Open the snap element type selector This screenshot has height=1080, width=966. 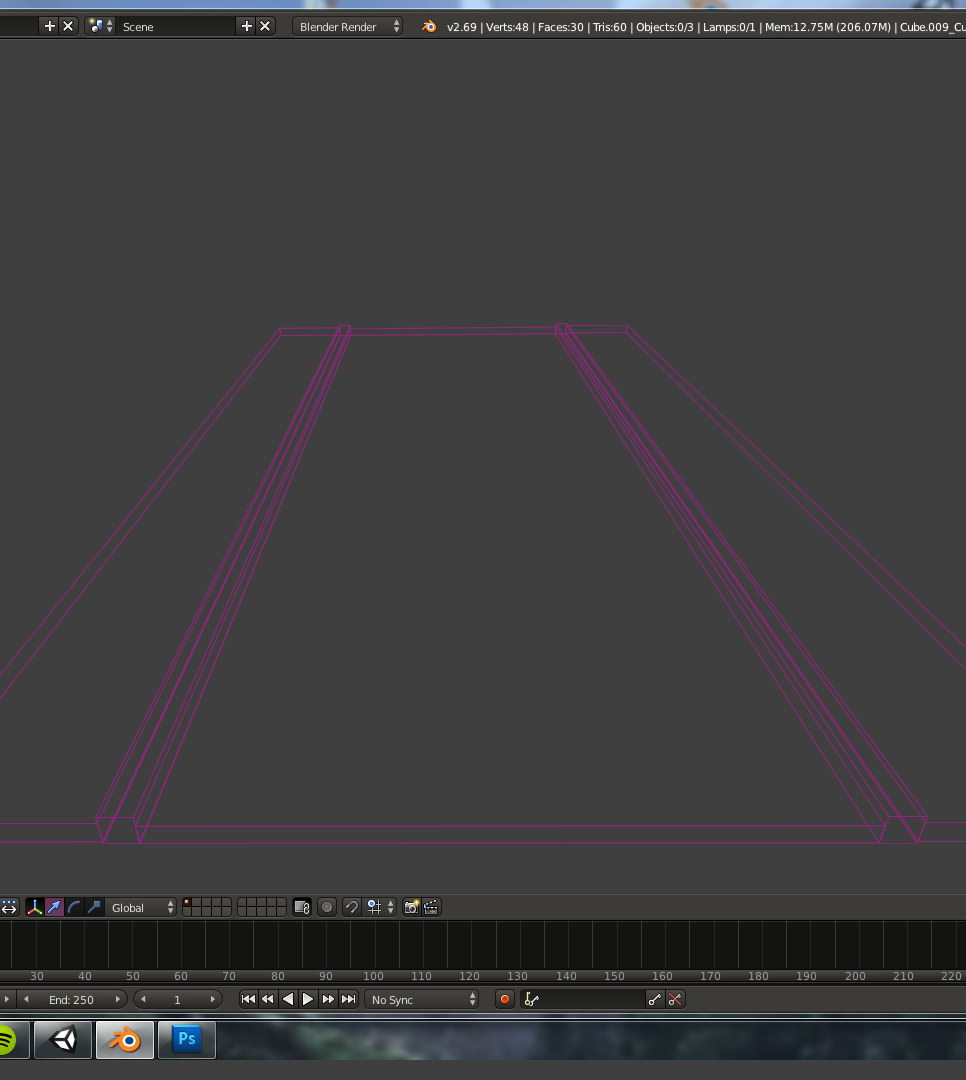click(x=380, y=907)
